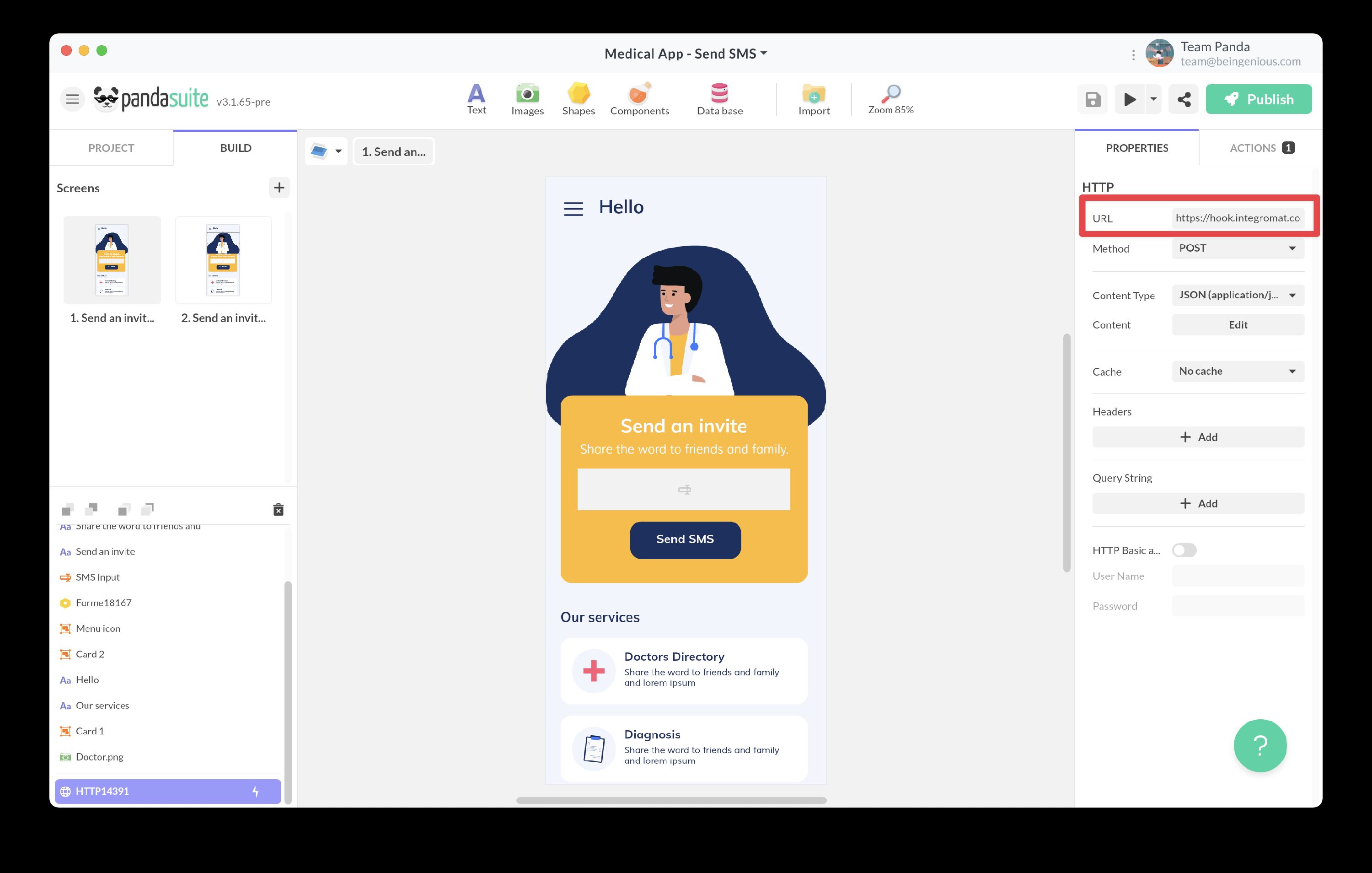Click the share icon
The height and width of the screenshot is (873, 1372).
tap(1184, 99)
